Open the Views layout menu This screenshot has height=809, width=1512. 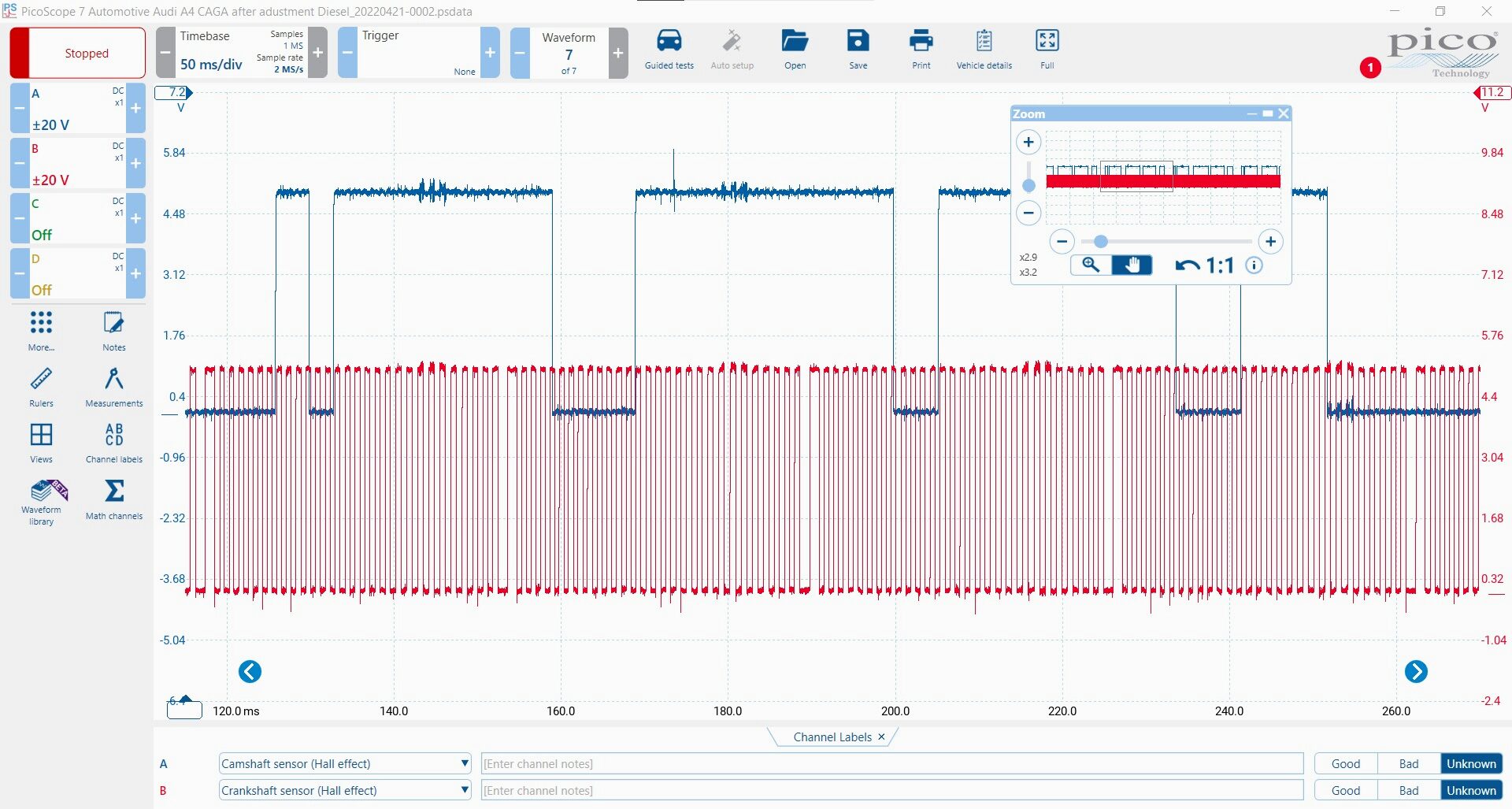[41, 435]
